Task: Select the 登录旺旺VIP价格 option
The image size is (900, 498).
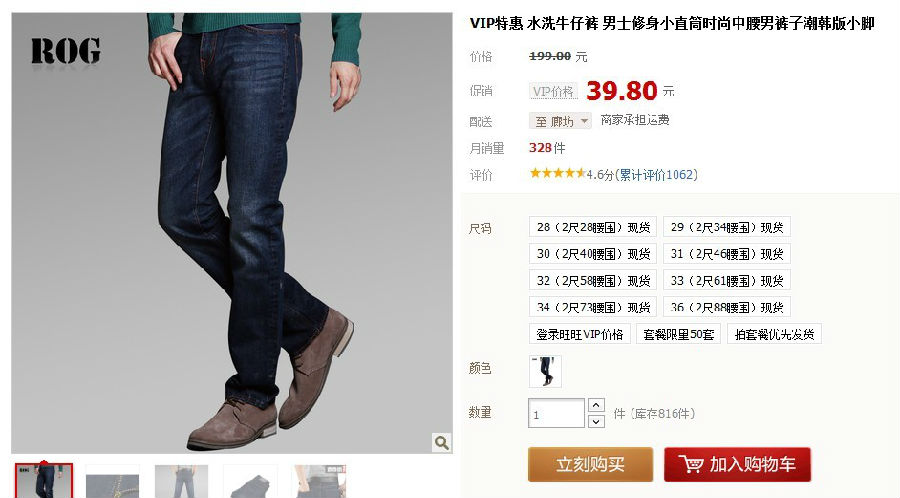Action: 580,334
